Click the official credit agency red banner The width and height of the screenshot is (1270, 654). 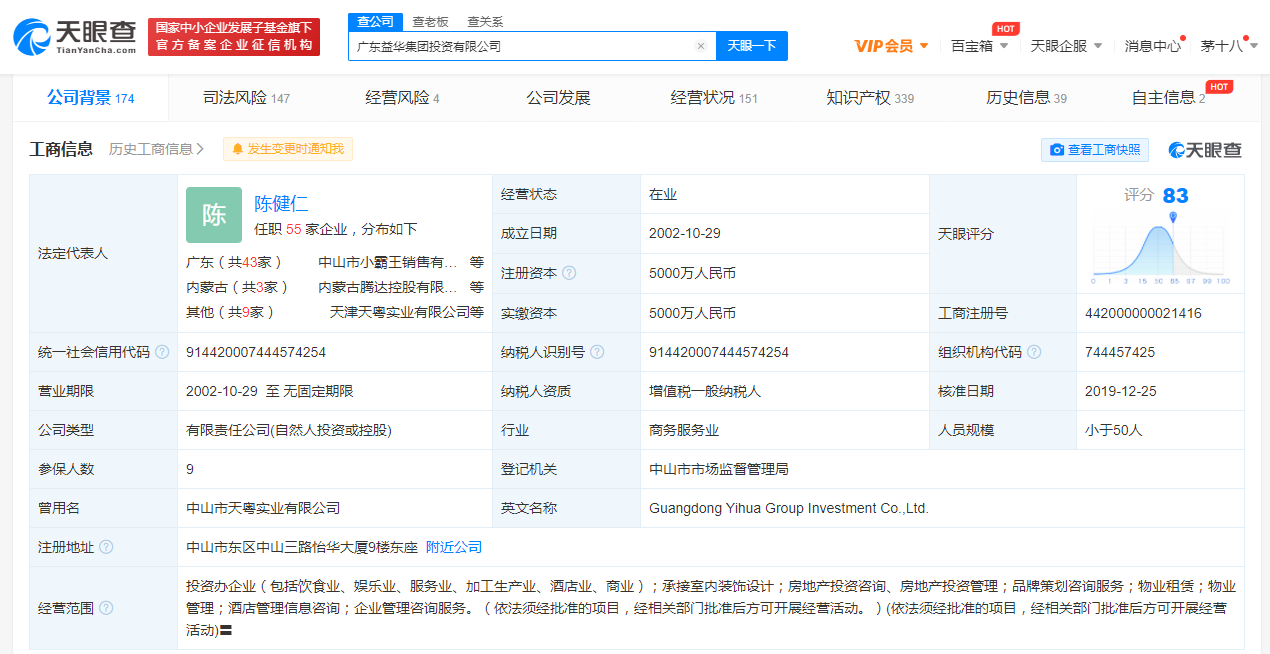234,37
